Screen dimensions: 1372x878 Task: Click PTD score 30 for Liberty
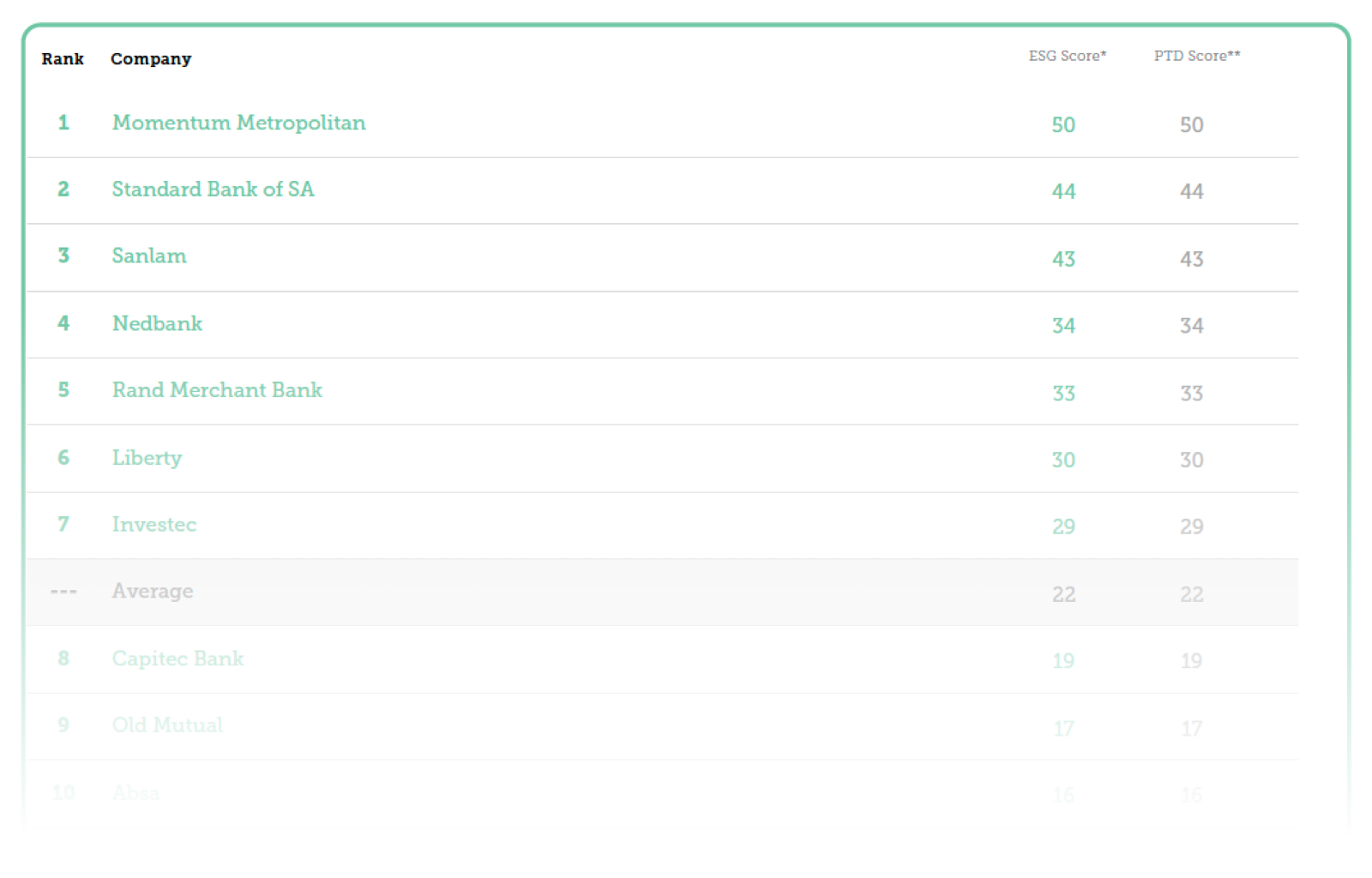pyautogui.click(x=1192, y=460)
